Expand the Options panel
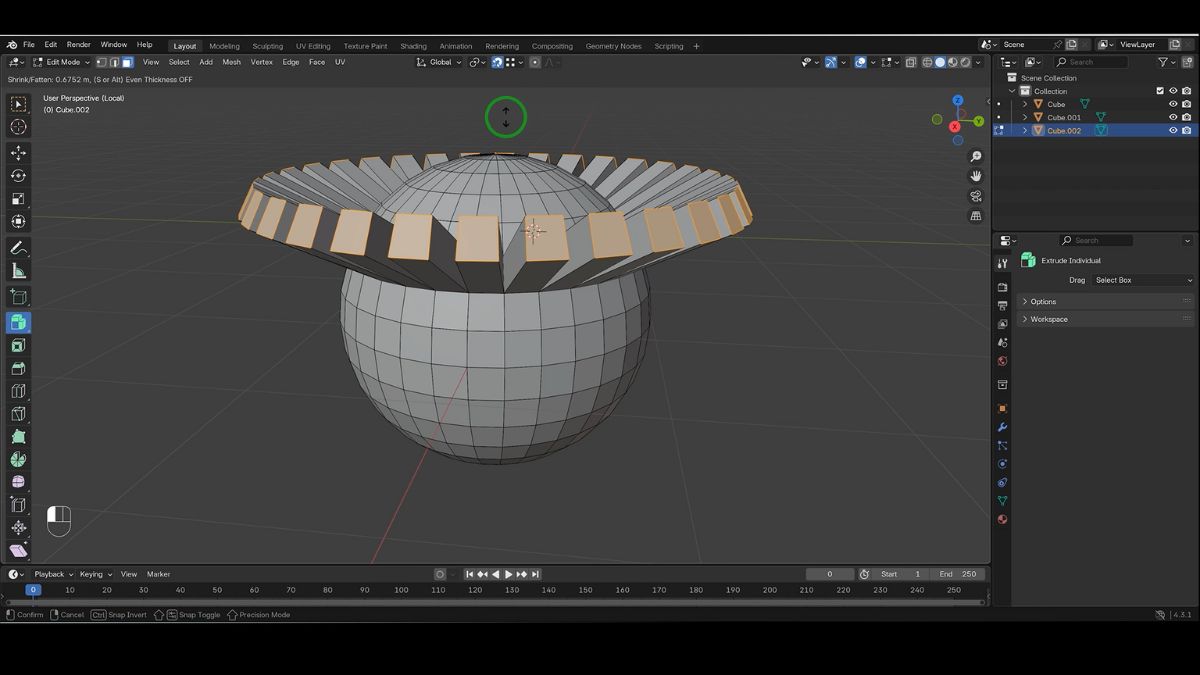Image resolution: width=1200 pixels, height=675 pixels. (1043, 301)
